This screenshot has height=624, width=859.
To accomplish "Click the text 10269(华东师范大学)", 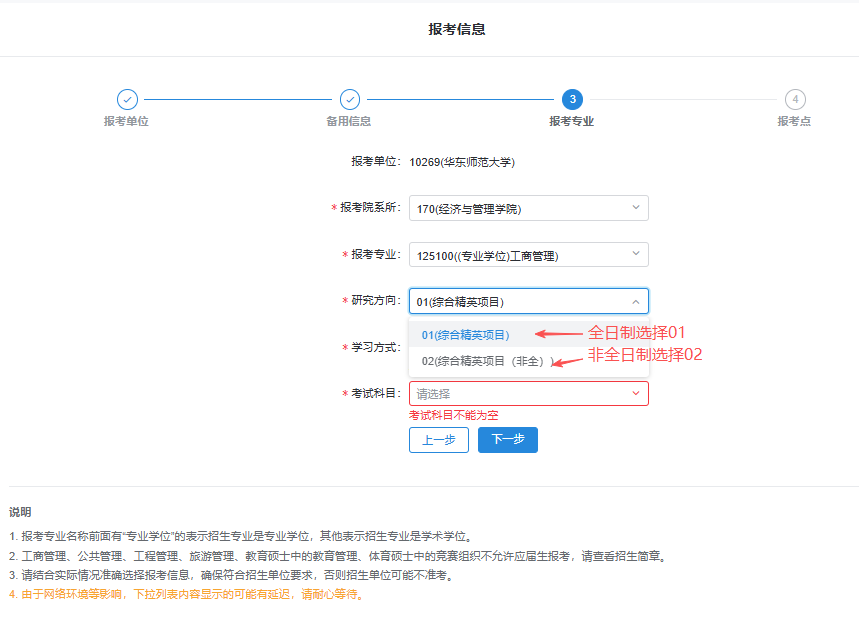I will (x=462, y=162).
